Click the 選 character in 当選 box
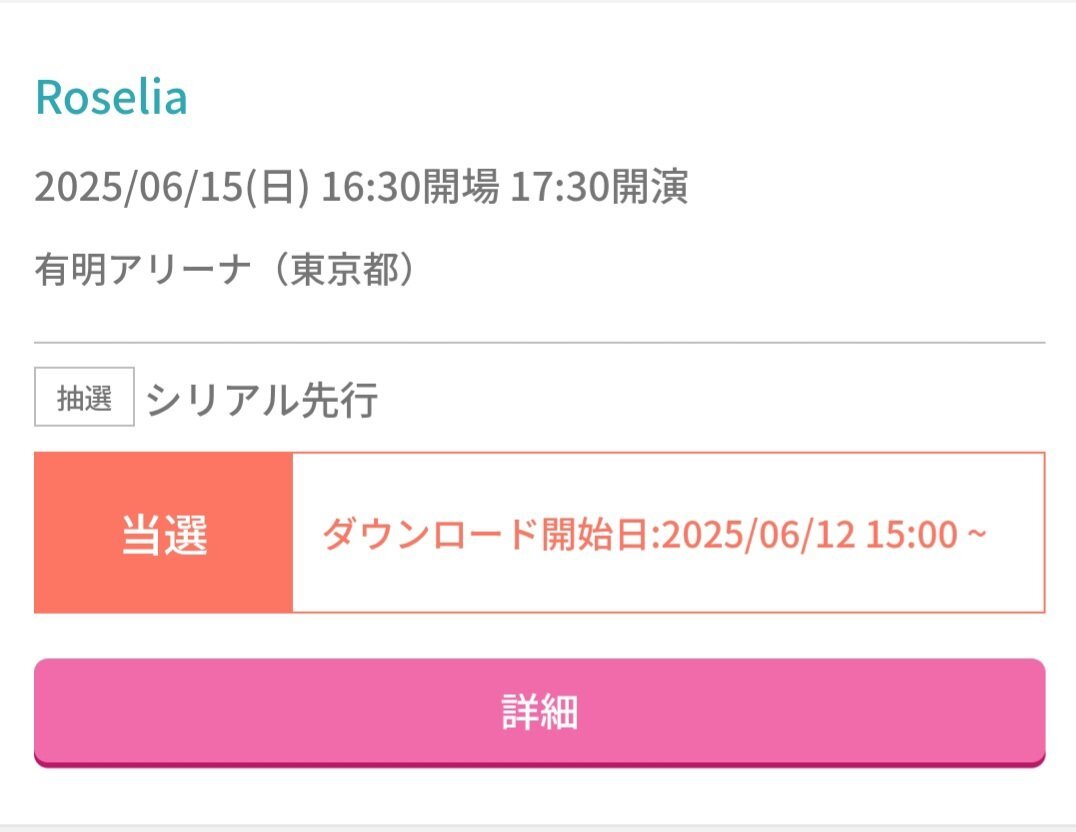Viewport: 1076px width, 832px height. [186, 534]
